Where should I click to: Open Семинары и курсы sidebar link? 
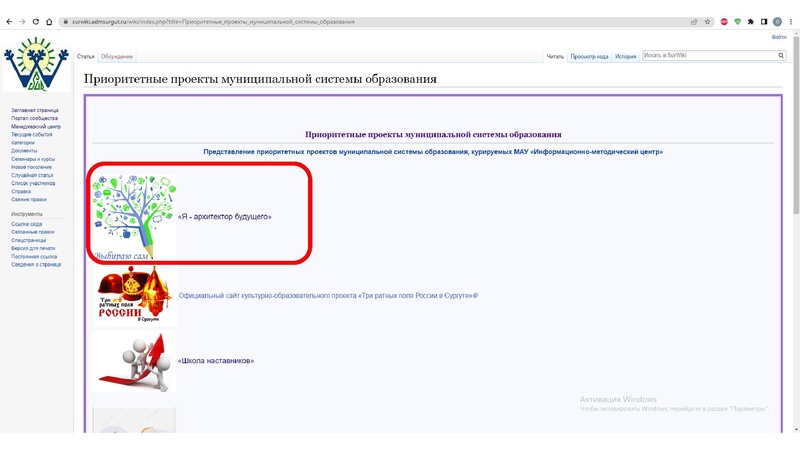pyautogui.click(x=33, y=159)
